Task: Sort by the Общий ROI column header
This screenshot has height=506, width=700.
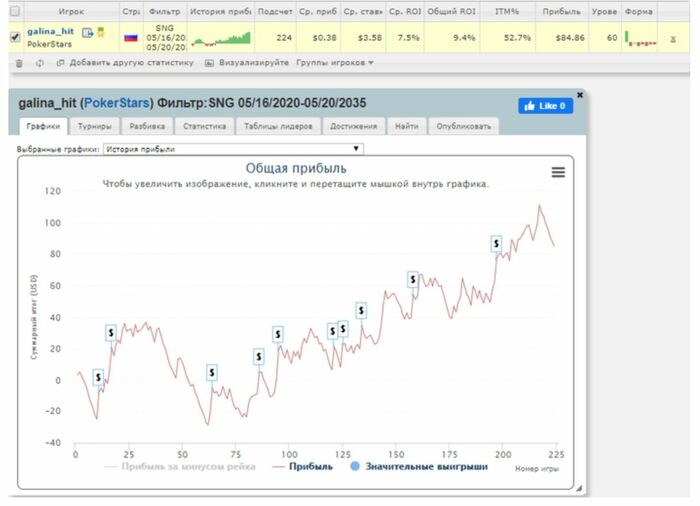Action: click(451, 12)
